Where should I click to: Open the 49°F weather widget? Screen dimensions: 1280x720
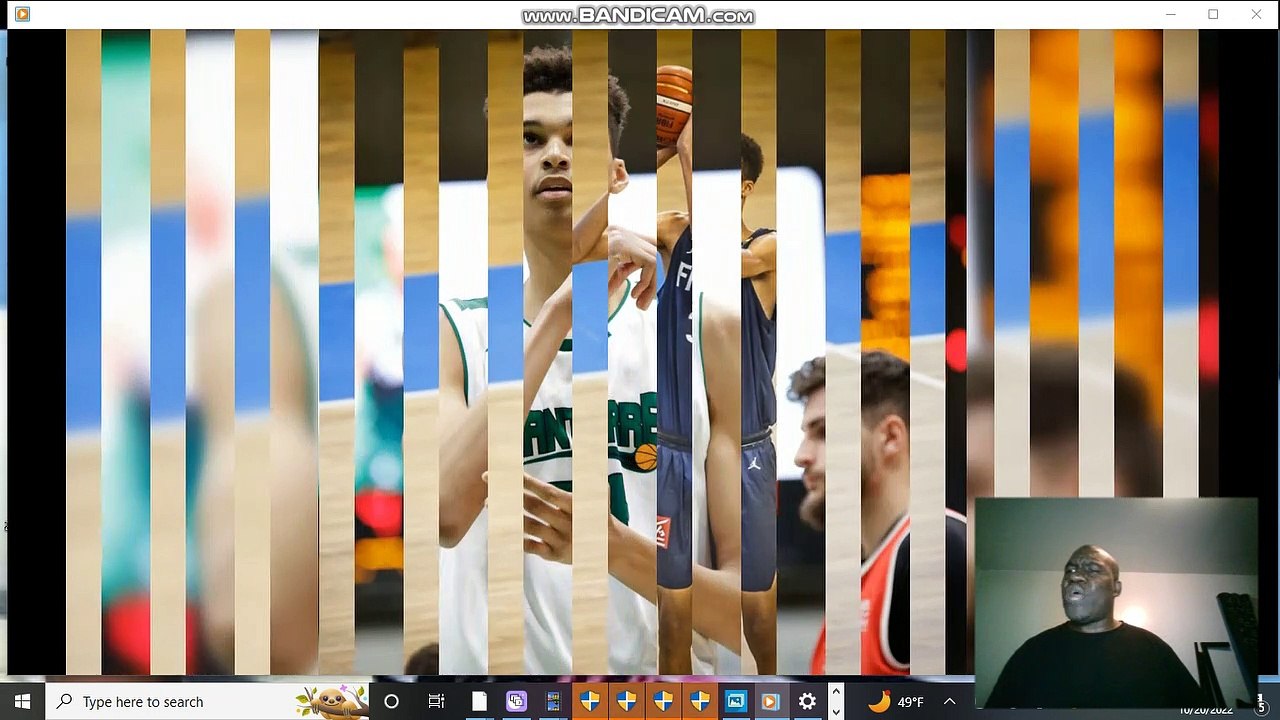(x=896, y=701)
